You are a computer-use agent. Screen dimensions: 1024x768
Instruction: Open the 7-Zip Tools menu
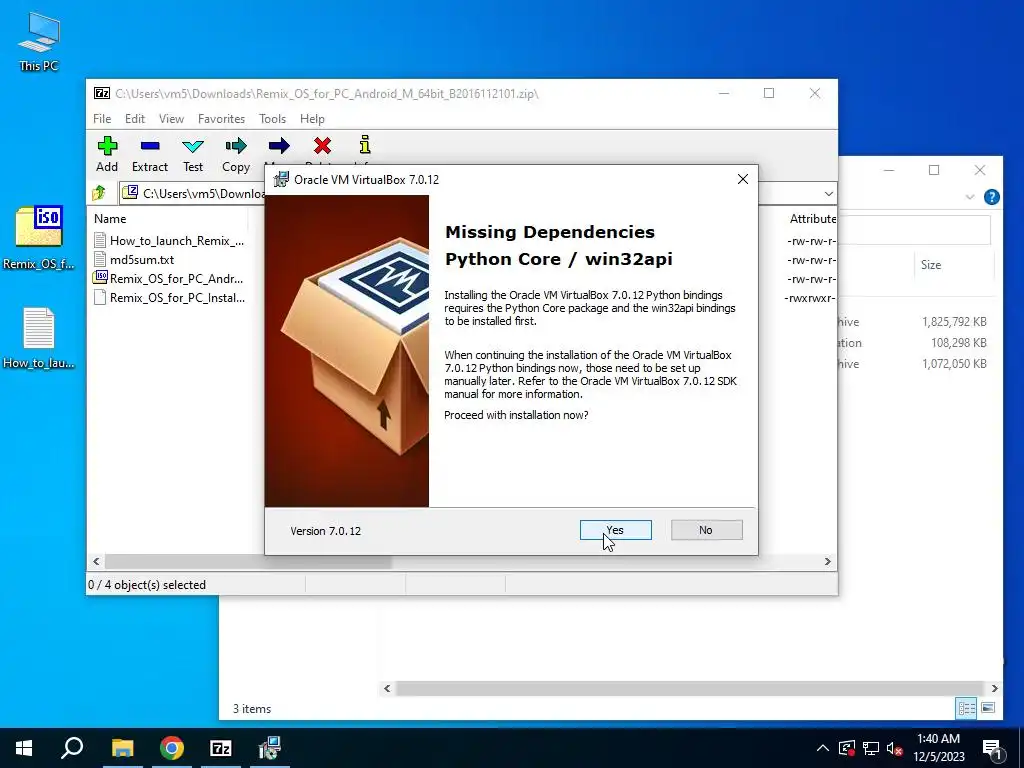(x=272, y=119)
